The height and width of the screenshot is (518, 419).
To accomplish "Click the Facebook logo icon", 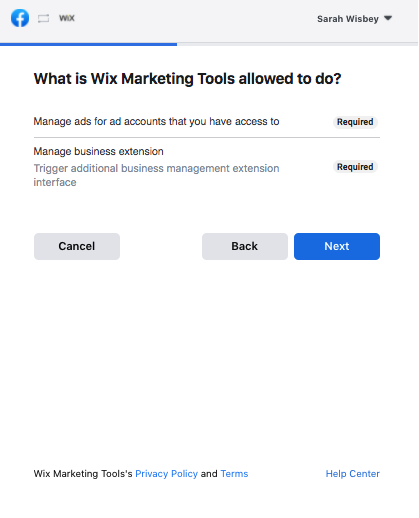I will pos(20,18).
